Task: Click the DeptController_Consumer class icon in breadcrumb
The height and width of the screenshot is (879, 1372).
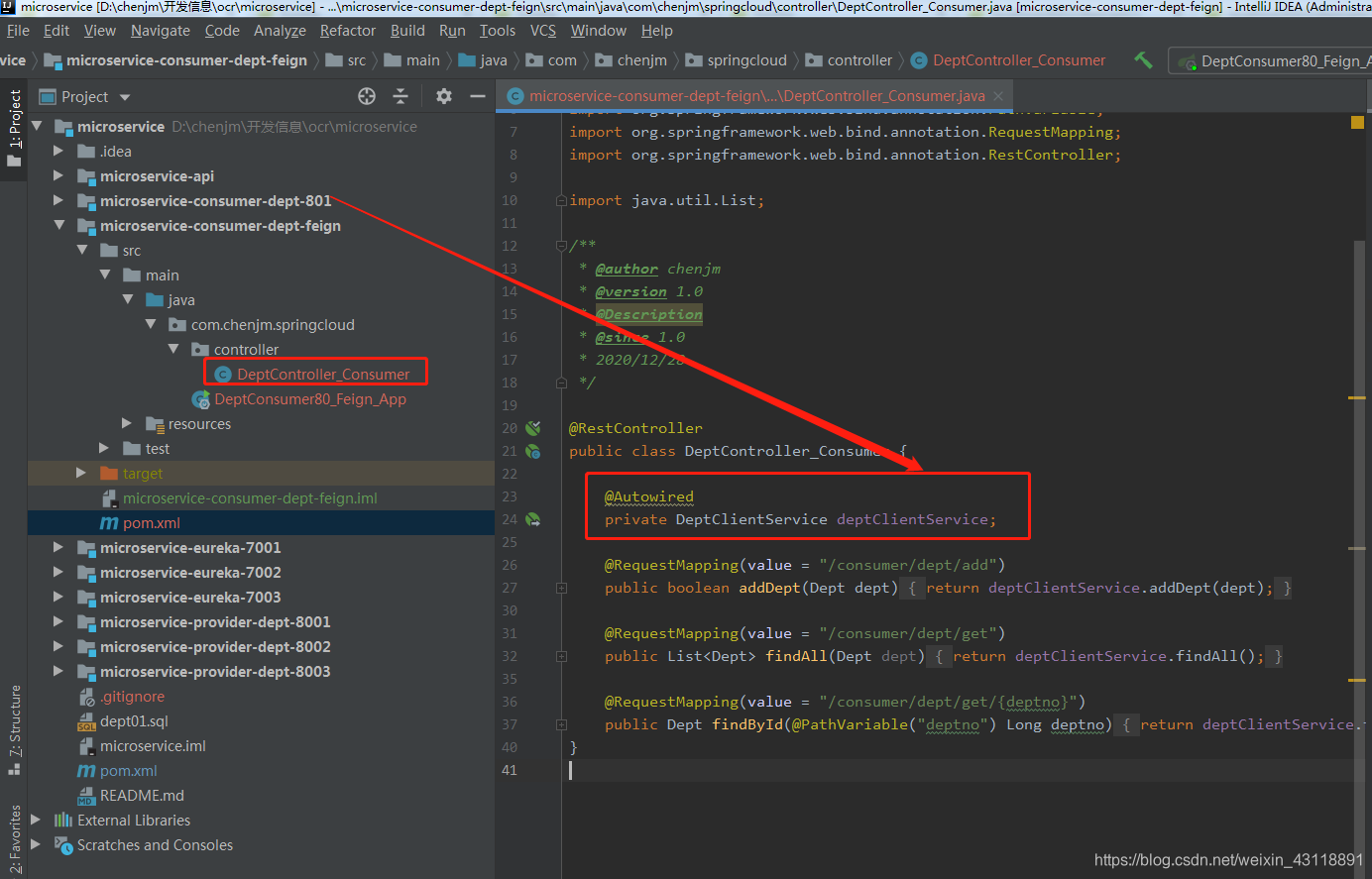Action: pos(919,60)
